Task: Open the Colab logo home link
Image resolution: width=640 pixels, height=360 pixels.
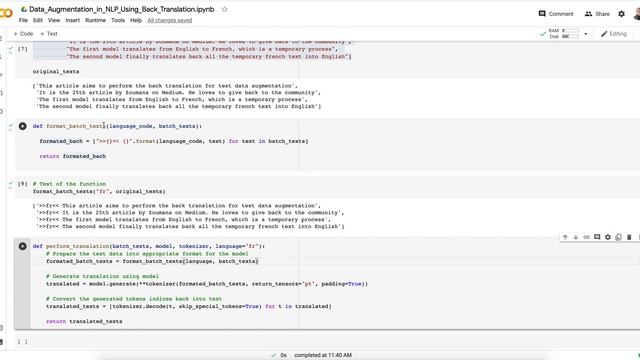Action: click(6, 13)
